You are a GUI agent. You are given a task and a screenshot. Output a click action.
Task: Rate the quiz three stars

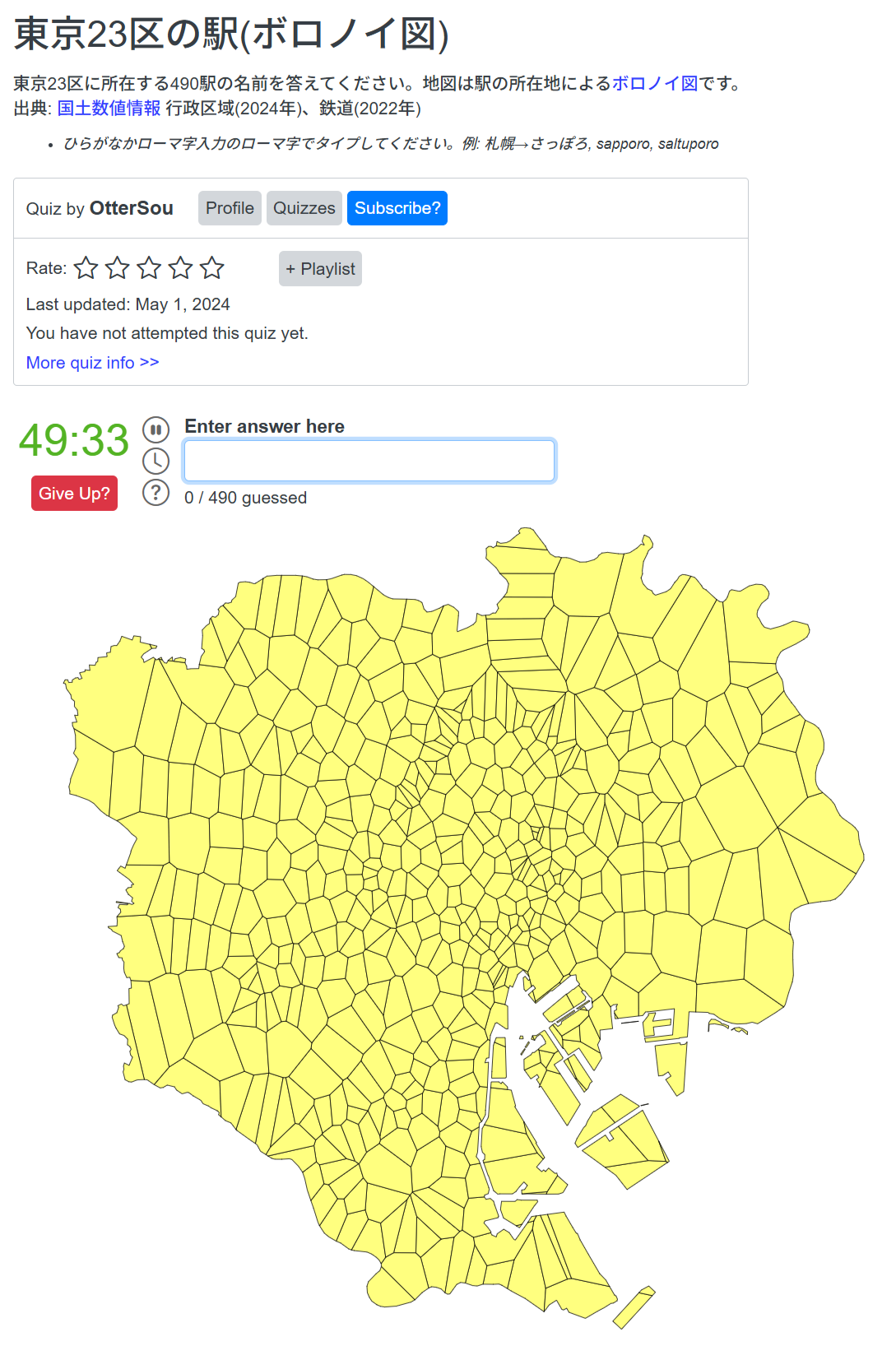pyautogui.click(x=149, y=268)
